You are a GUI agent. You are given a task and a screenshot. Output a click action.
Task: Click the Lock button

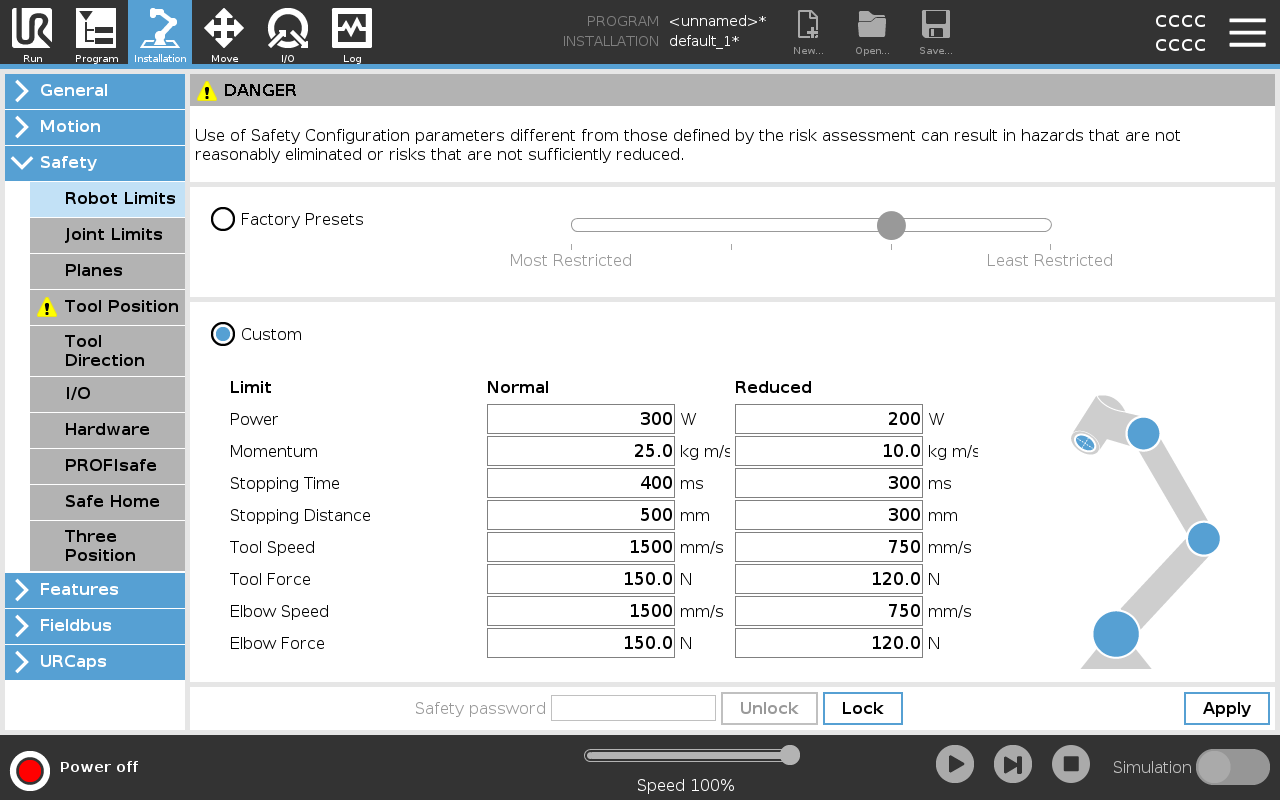pyautogui.click(x=862, y=708)
